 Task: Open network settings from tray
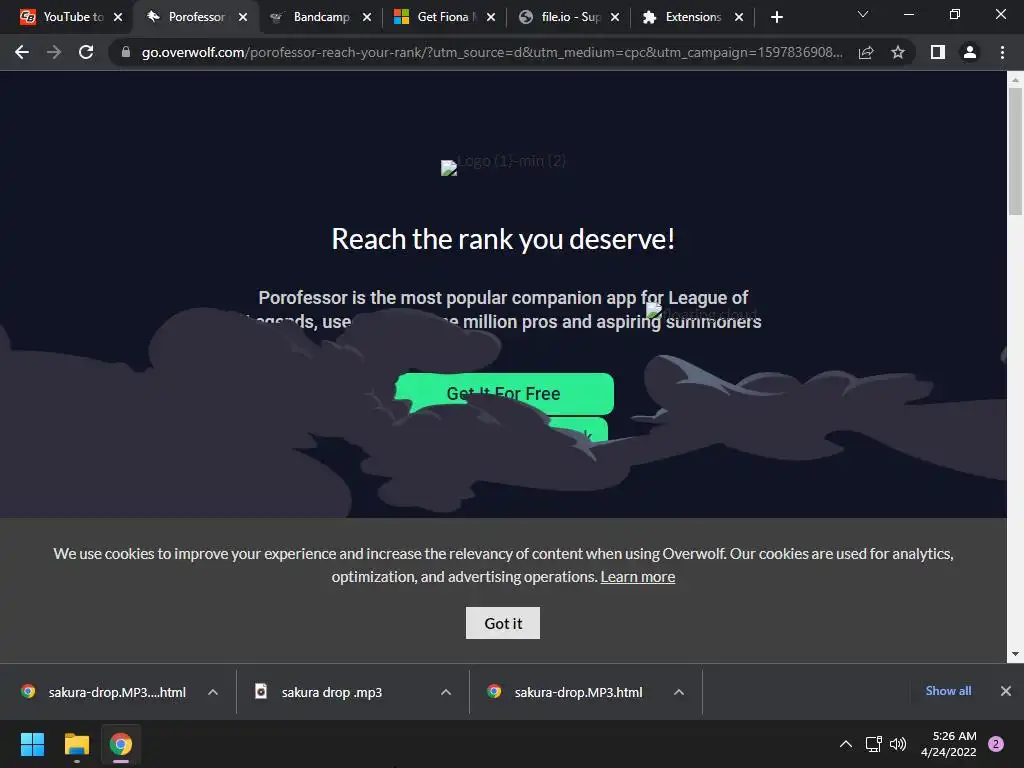coord(874,744)
